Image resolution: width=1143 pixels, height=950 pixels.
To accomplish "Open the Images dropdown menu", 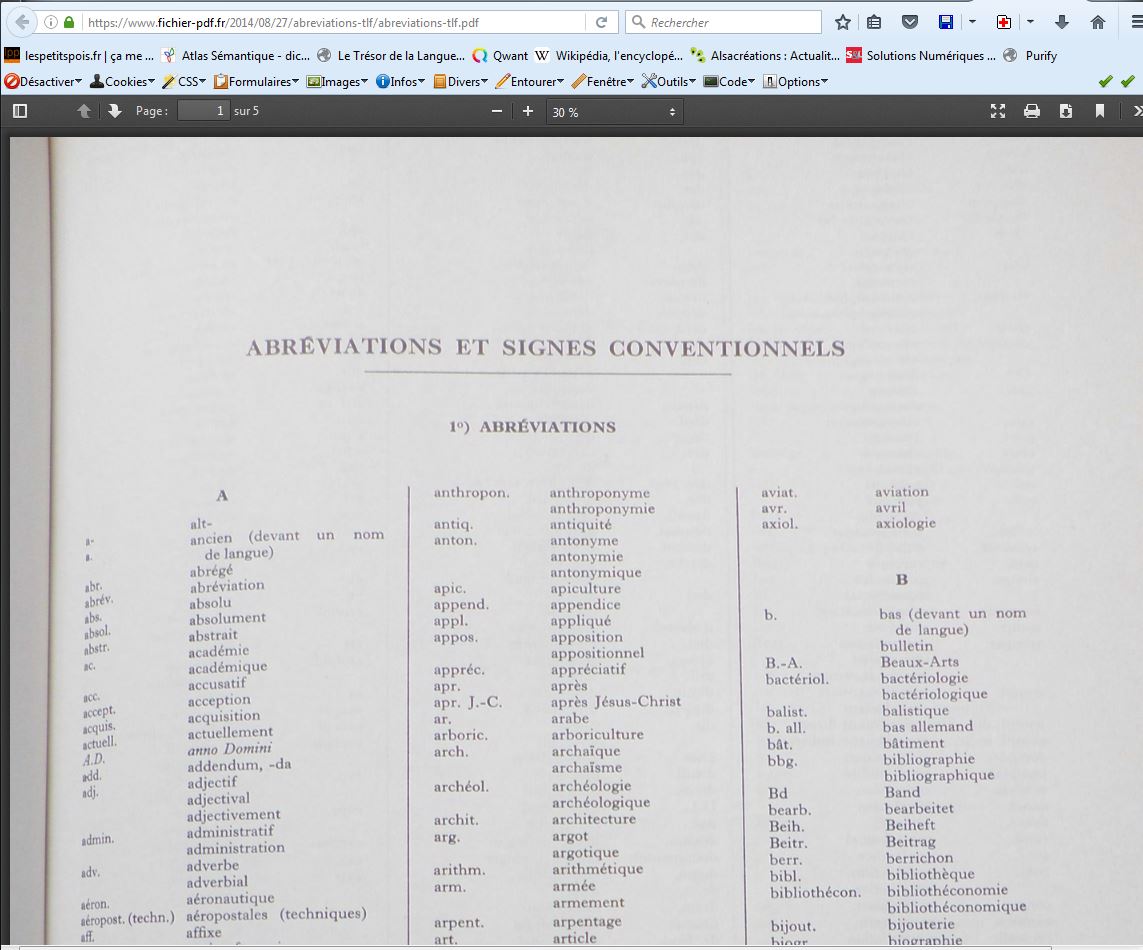I will [x=338, y=82].
